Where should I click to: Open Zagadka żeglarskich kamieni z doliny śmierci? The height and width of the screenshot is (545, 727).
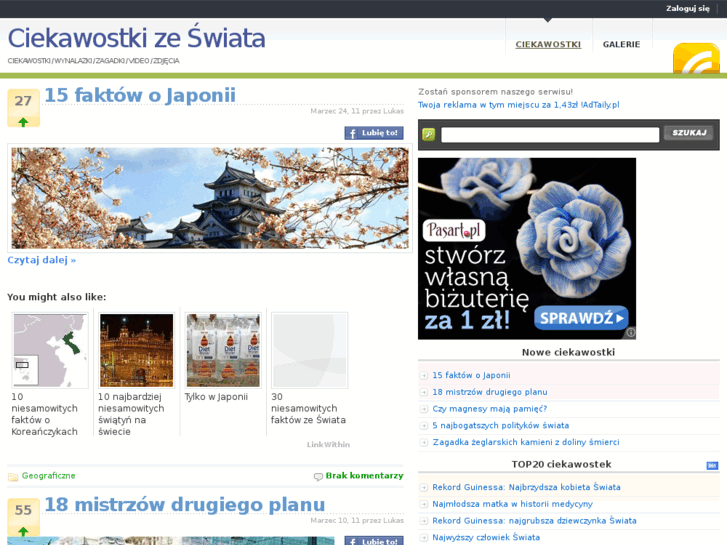click(x=526, y=442)
